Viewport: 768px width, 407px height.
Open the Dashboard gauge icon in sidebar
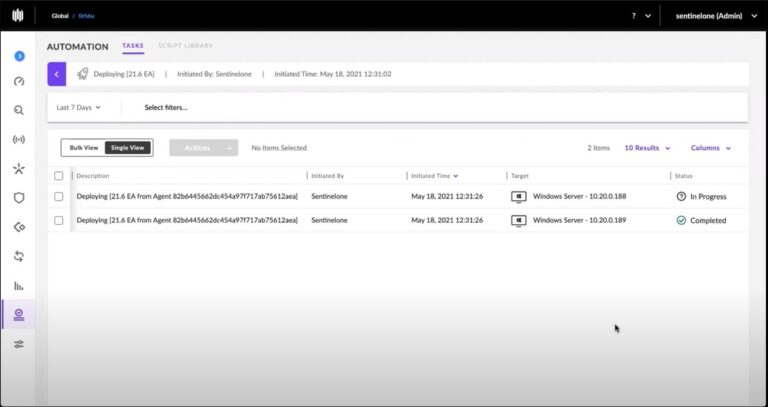pyautogui.click(x=19, y=82)
